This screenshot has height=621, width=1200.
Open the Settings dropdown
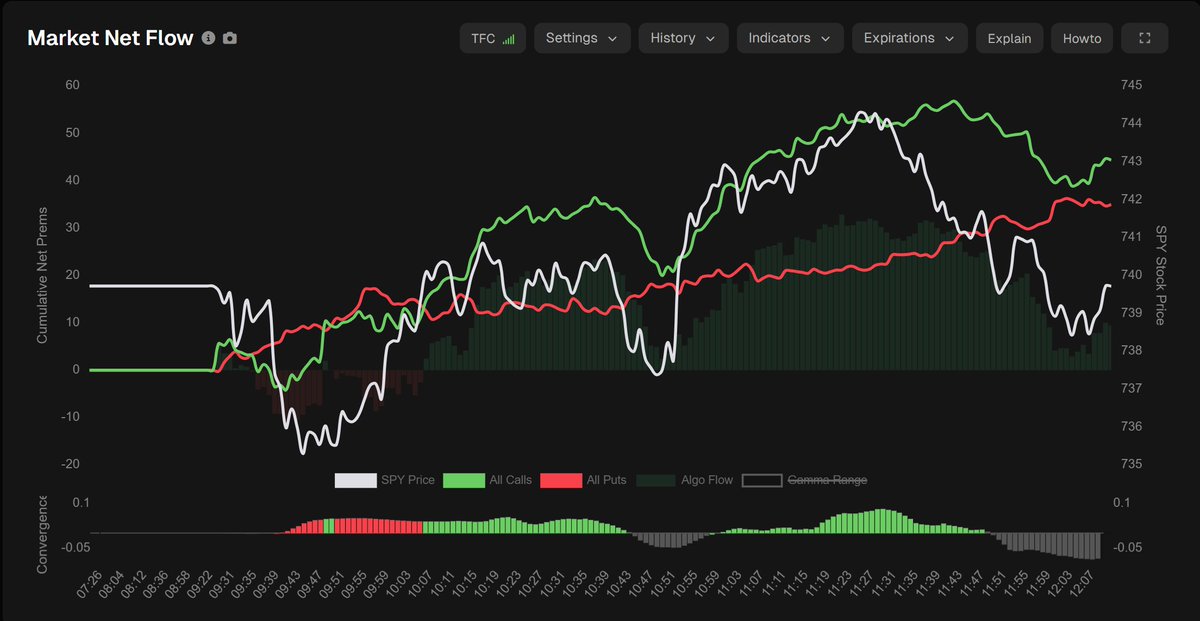pos(583,38)
